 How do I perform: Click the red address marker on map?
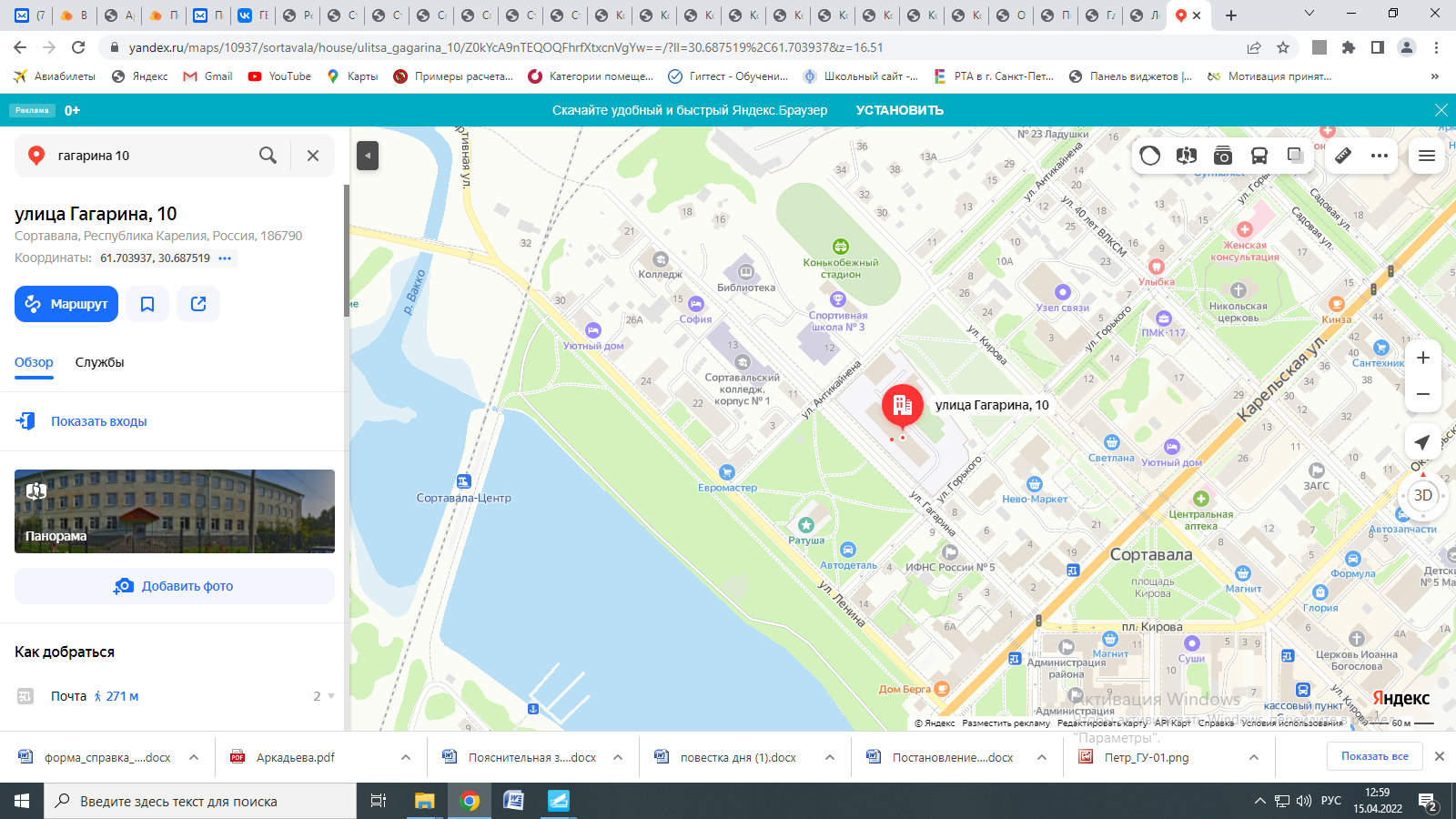coord(903,405)
